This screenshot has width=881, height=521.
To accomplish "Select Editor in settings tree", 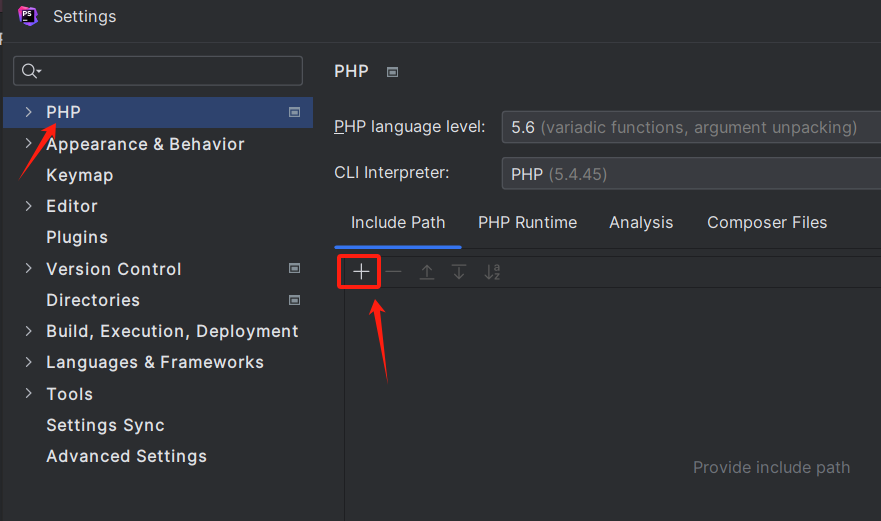I will pos(71,206).
